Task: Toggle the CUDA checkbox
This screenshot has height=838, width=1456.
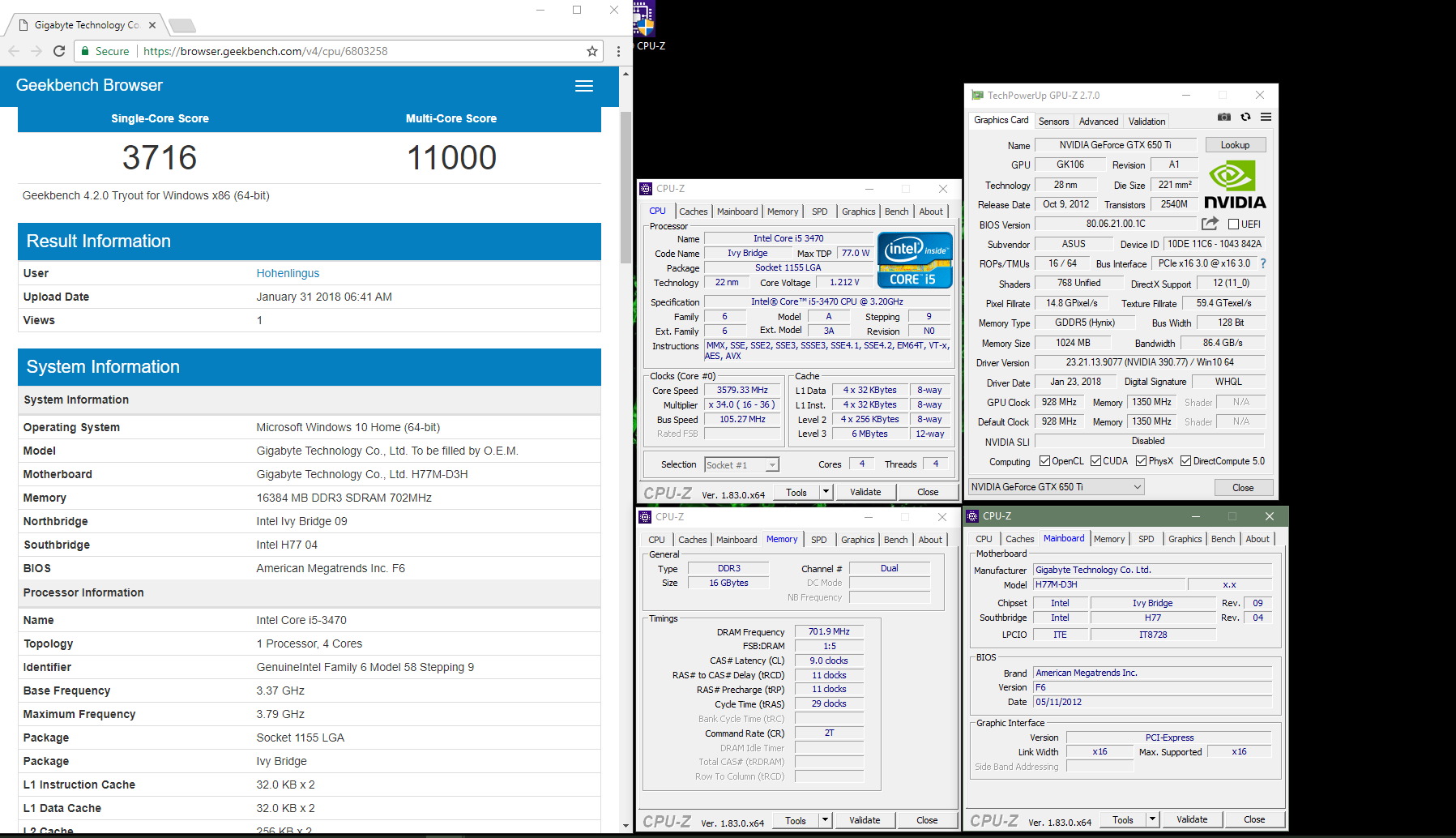Action: 1096,461
